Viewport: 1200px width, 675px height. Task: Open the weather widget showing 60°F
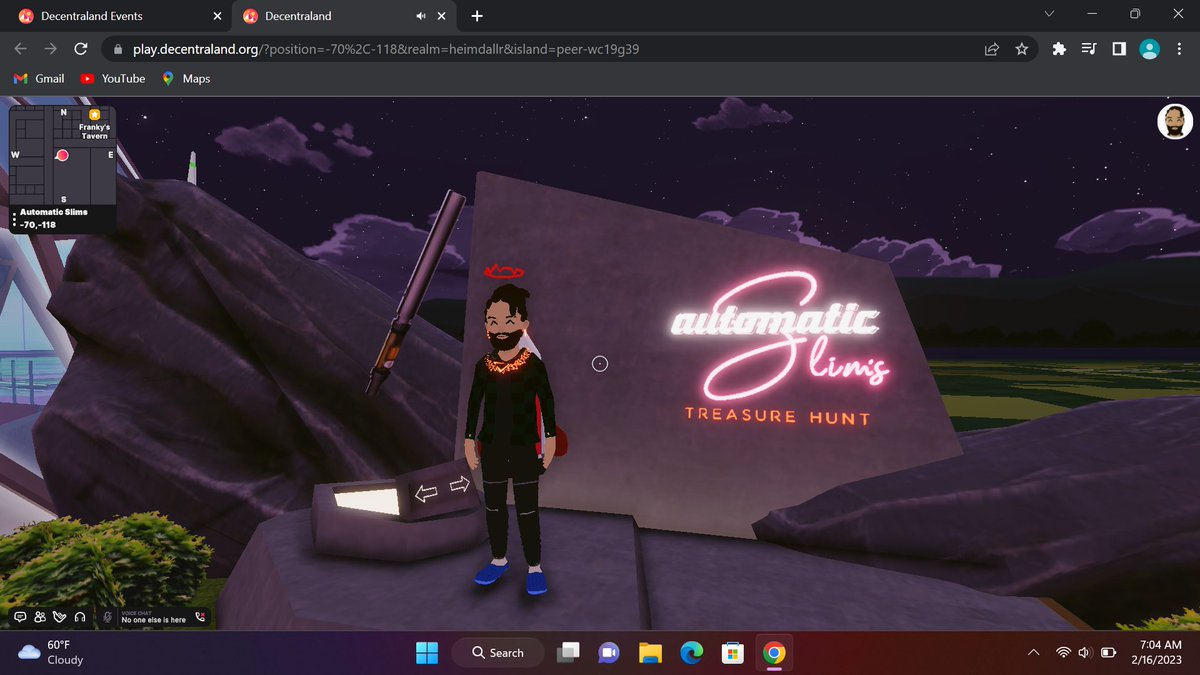tap(52, 653)
